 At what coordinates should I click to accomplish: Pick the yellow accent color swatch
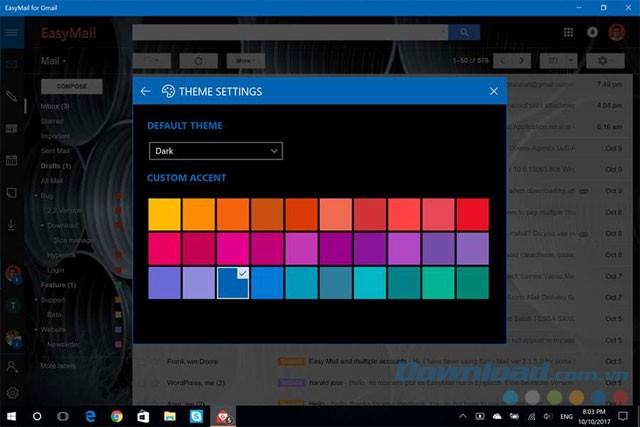[x=164, y=215]
